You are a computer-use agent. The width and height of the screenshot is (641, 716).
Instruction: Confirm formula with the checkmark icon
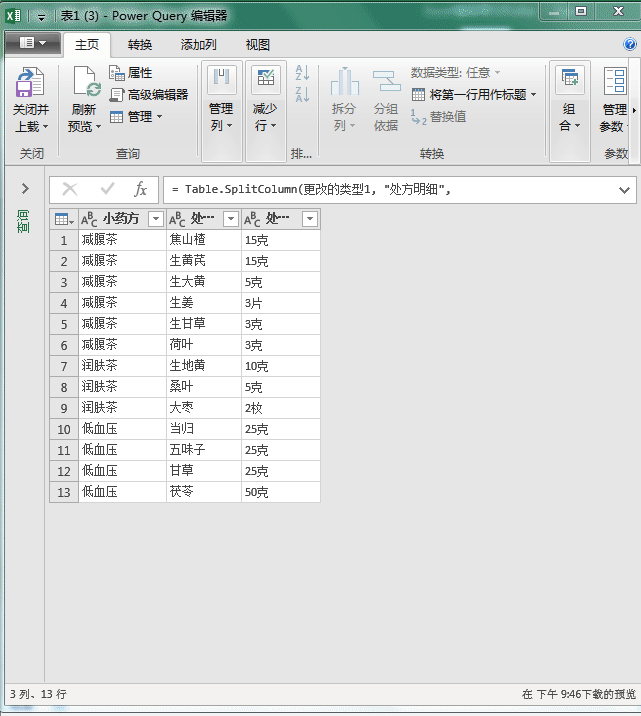point(107,189)
